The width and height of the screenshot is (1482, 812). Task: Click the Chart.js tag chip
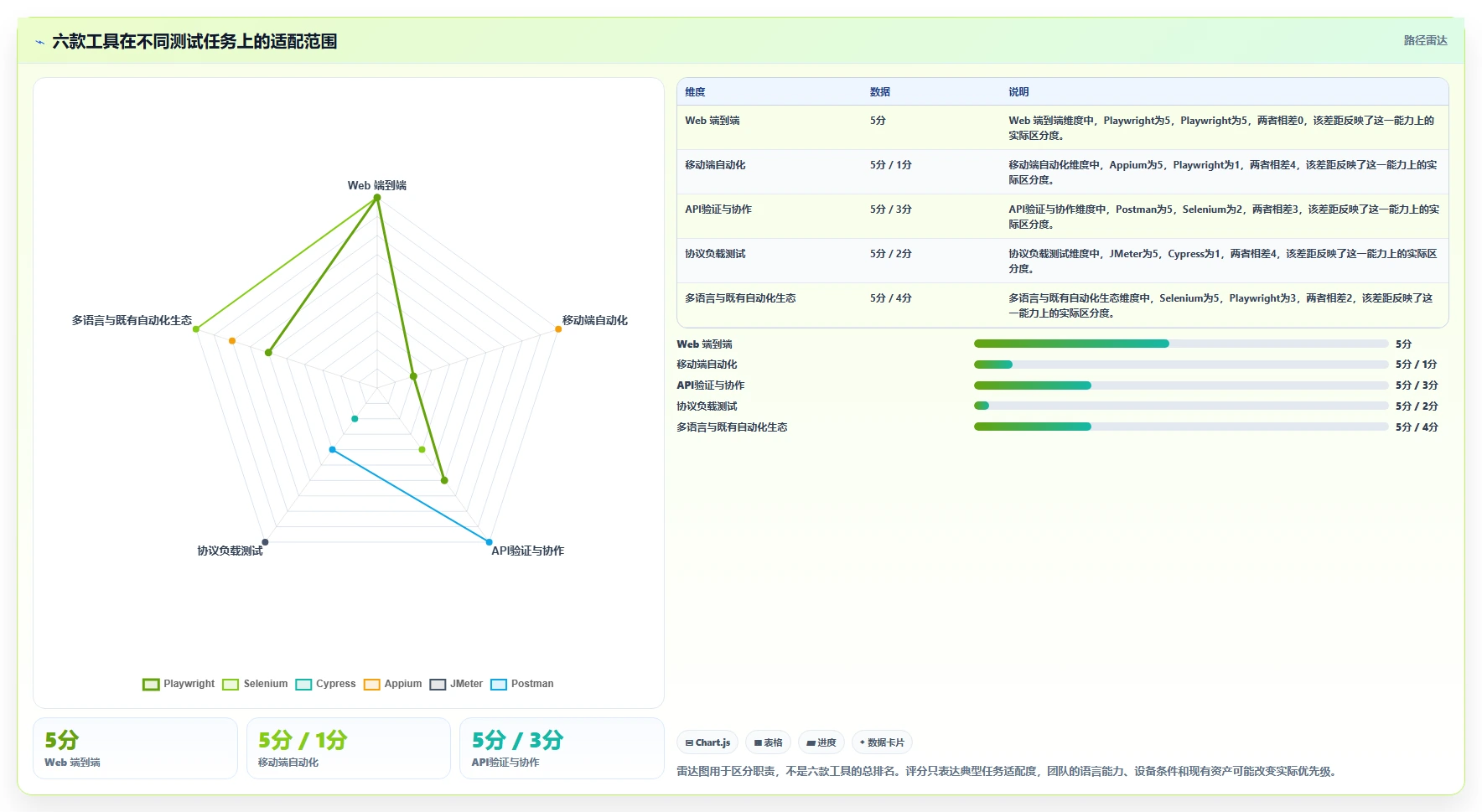coord(707,742)
